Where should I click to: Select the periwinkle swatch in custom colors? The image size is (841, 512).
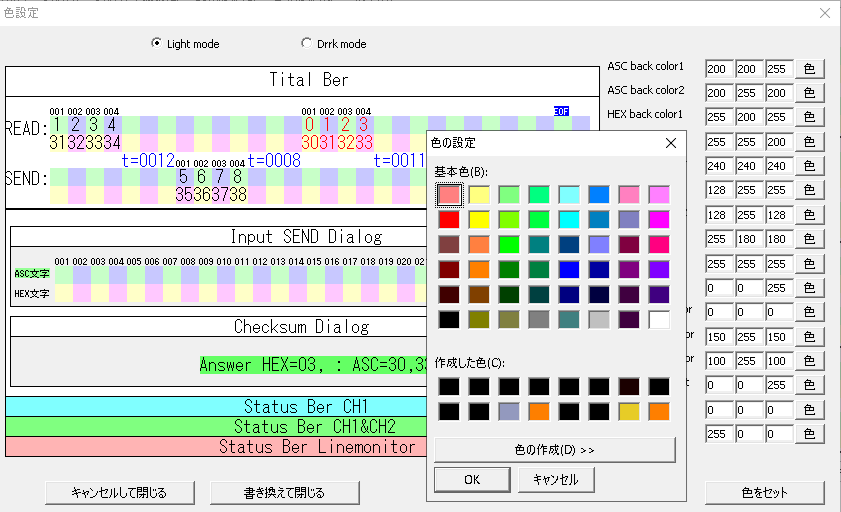(509, 411)
